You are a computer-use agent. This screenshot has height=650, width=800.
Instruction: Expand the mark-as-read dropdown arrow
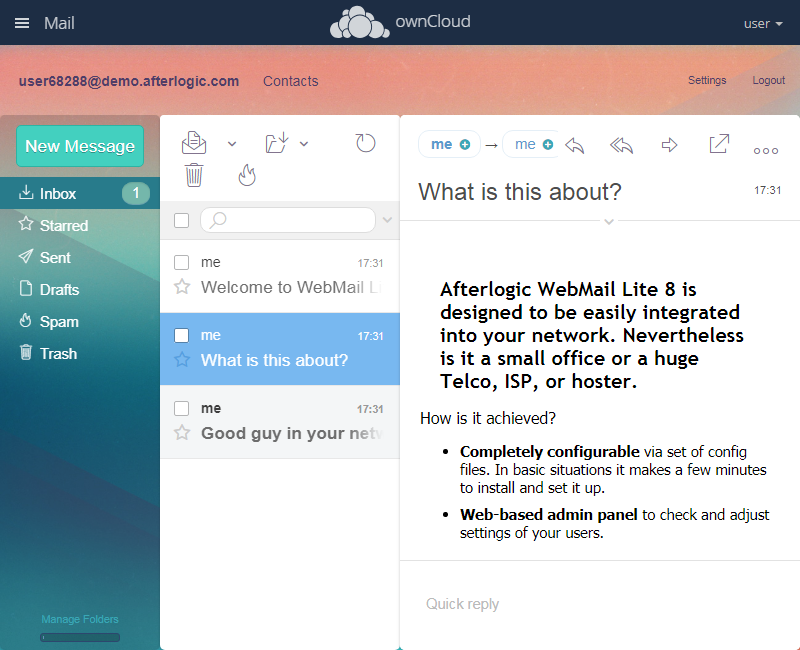[232, 144]
